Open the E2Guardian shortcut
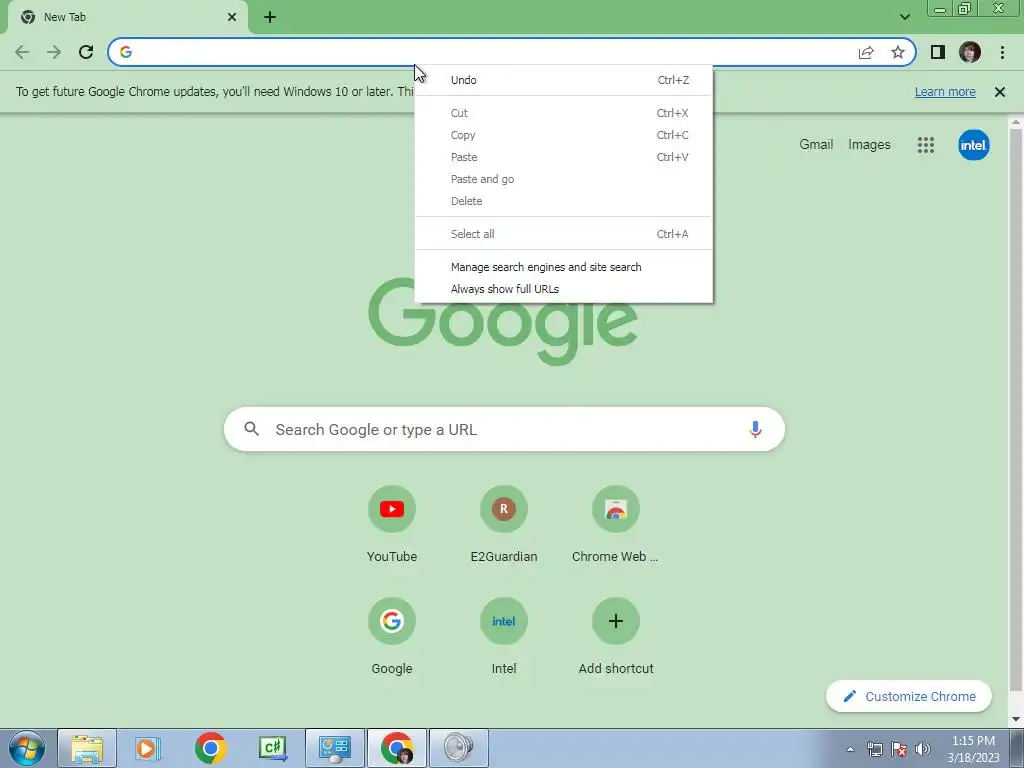 coord(504,525)
